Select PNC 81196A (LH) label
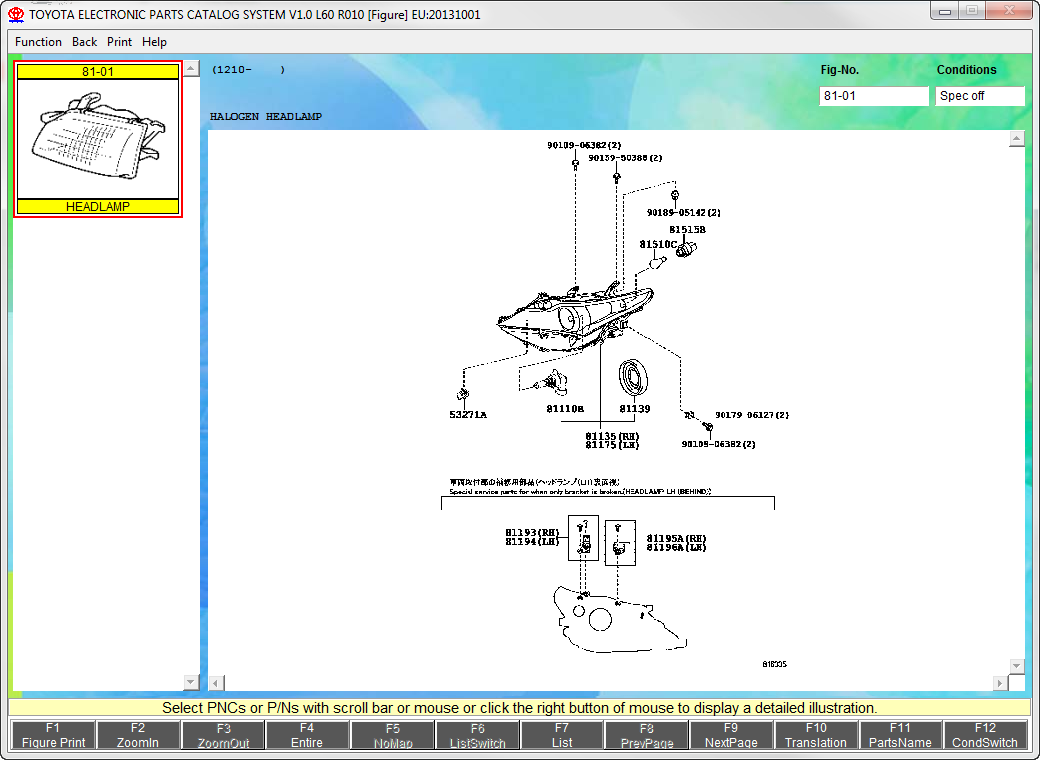This screenshot has width=1040, height=760. point(677,547)
